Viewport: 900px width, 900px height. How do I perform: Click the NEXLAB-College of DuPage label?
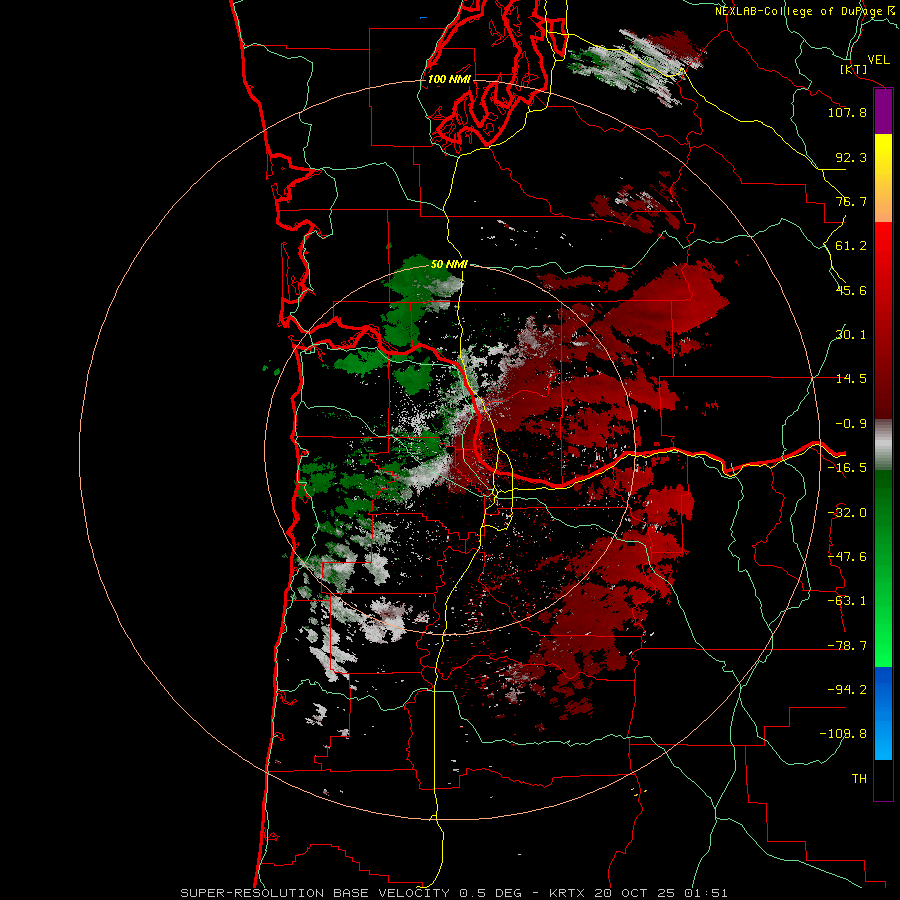click(x=804, y=11)
